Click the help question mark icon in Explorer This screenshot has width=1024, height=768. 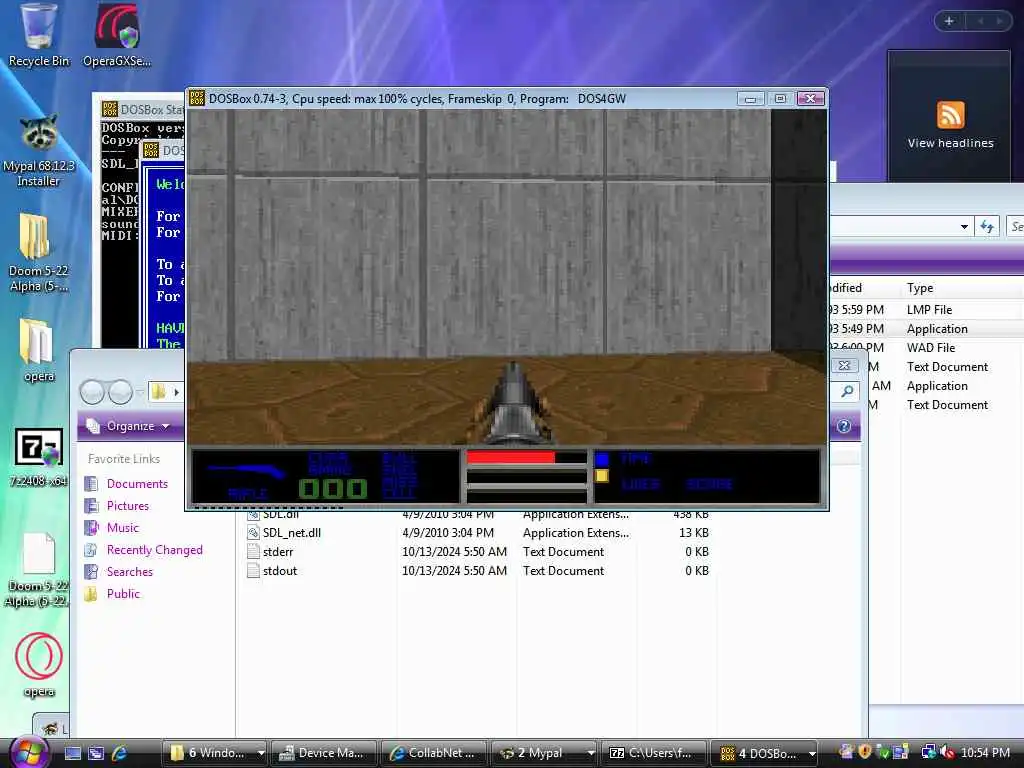844,426
